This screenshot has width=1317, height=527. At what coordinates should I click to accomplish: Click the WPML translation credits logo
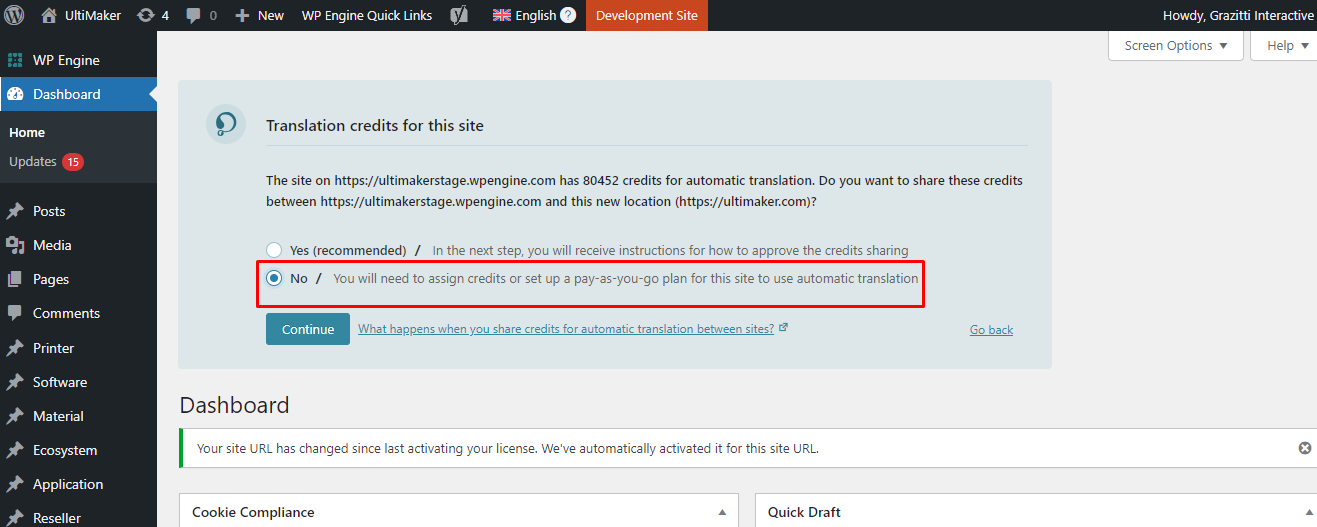[226, 124]
